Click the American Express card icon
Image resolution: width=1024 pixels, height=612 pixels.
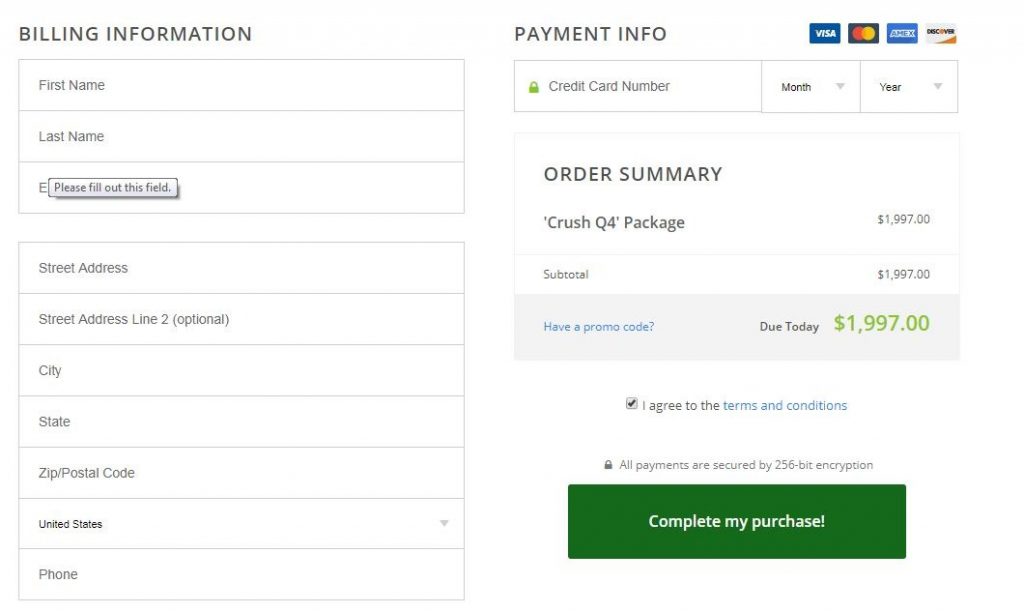click(x=902, y=34)
